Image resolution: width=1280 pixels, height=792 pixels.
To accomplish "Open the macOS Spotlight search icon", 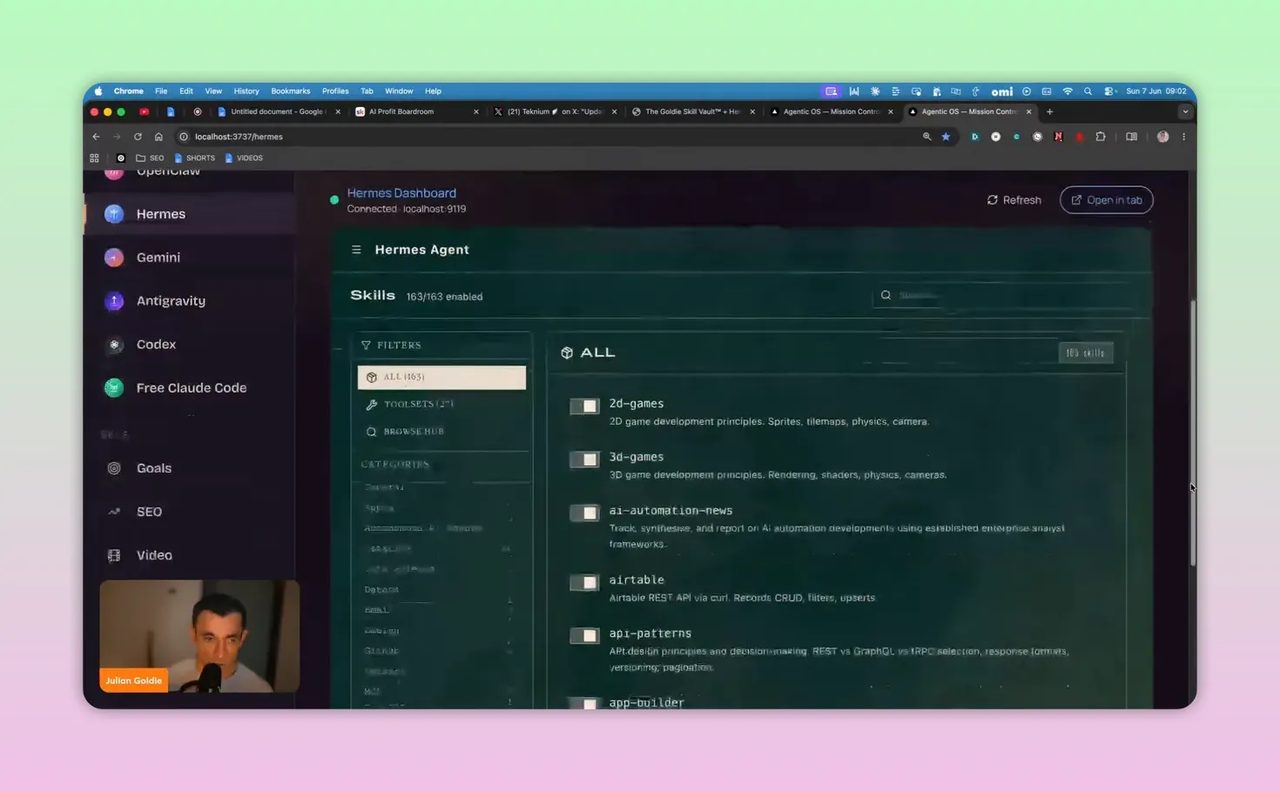I will 1088,91.
